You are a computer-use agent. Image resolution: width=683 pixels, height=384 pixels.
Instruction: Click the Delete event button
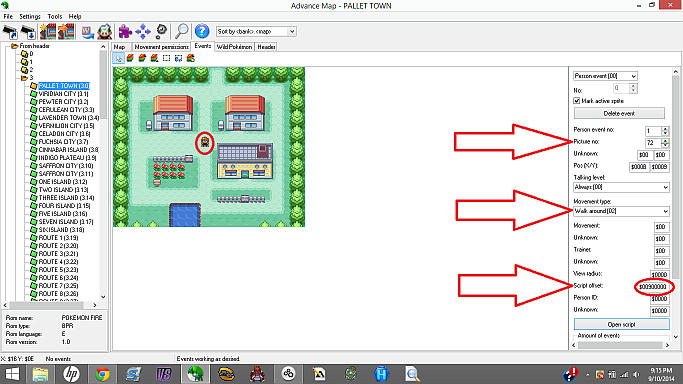pyautogui.click(x=619, y=113)
